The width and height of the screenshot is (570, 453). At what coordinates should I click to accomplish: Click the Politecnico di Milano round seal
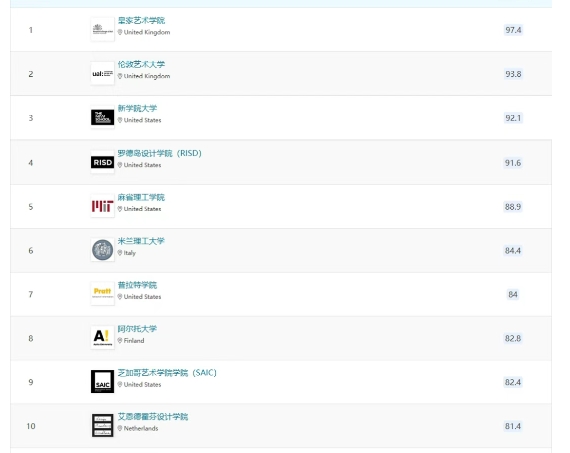coord(103,250)
